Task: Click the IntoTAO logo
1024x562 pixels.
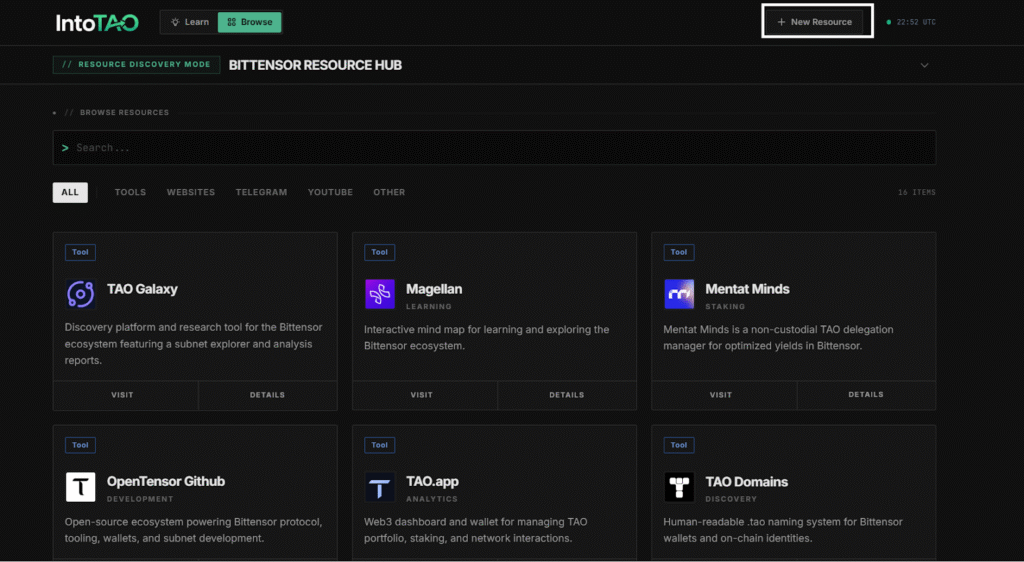Action: click(98, 22)
